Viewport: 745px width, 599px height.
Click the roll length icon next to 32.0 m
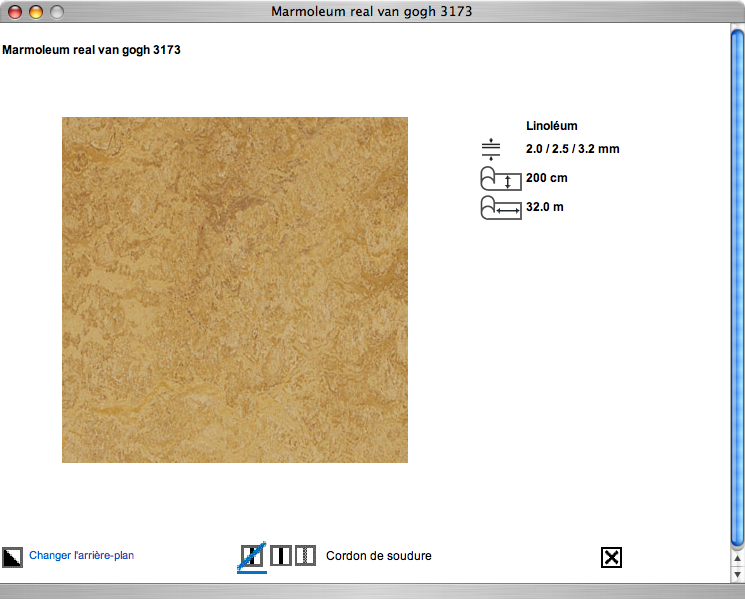point(501,208)
